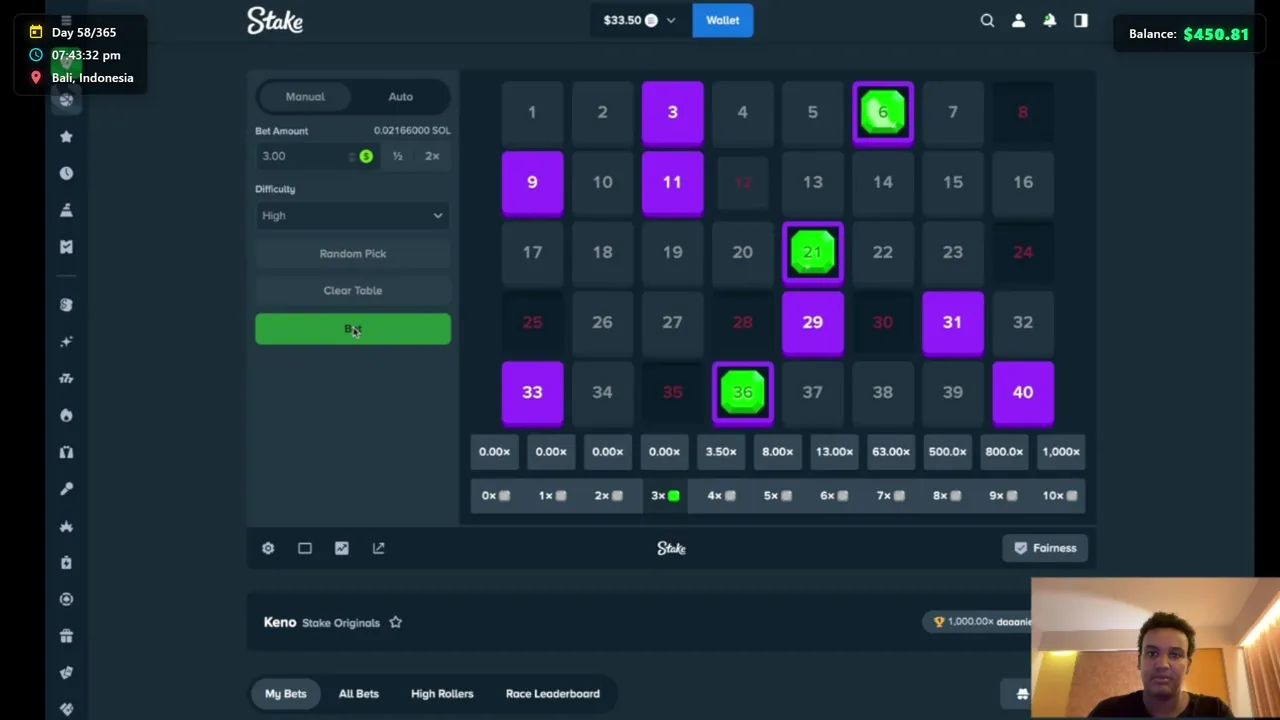This screenshot has width=1280, height=720.
Task: Open the 777 slots sidebar icon
Action: (66, 378)
